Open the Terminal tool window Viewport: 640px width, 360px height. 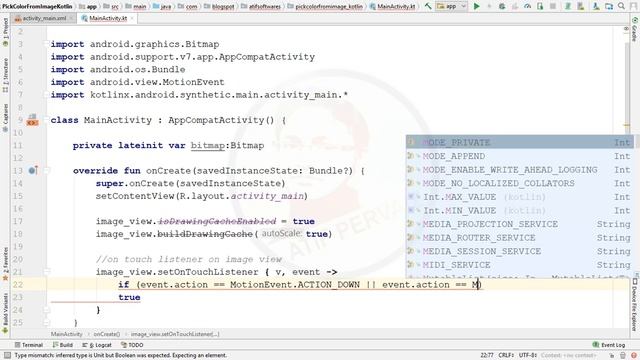click(x=29, y=345)
